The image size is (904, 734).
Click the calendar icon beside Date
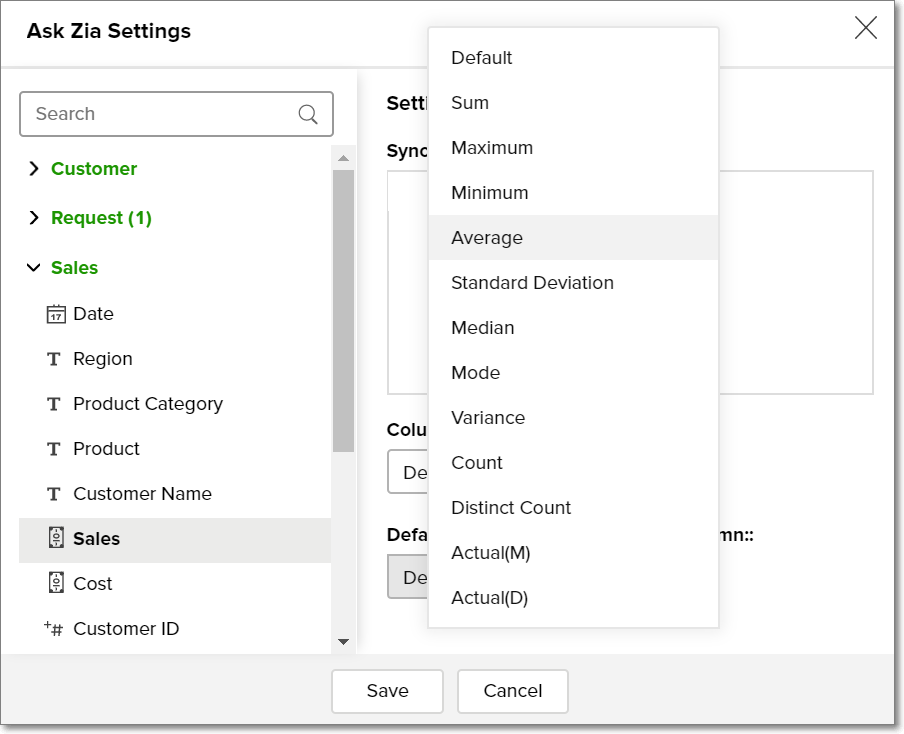click(x=56, y=314)
